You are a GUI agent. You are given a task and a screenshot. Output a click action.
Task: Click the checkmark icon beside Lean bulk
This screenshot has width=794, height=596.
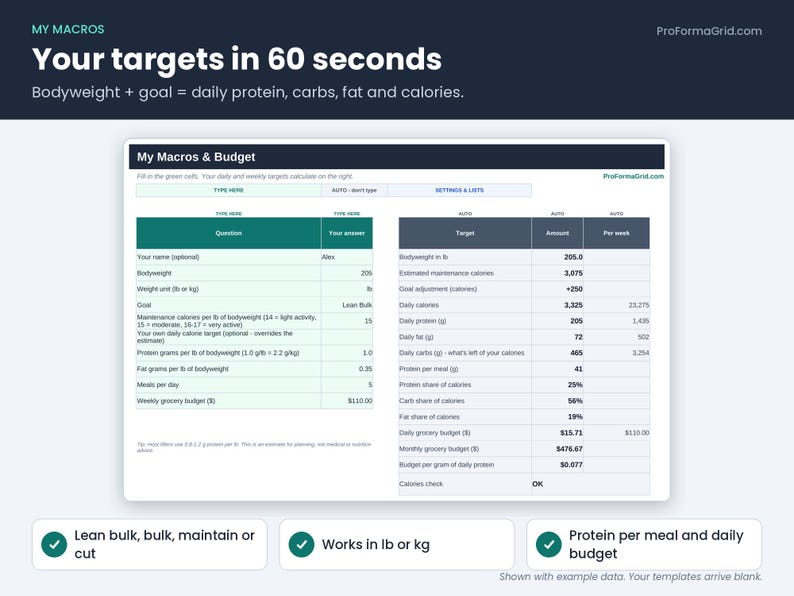coord(54,544)
